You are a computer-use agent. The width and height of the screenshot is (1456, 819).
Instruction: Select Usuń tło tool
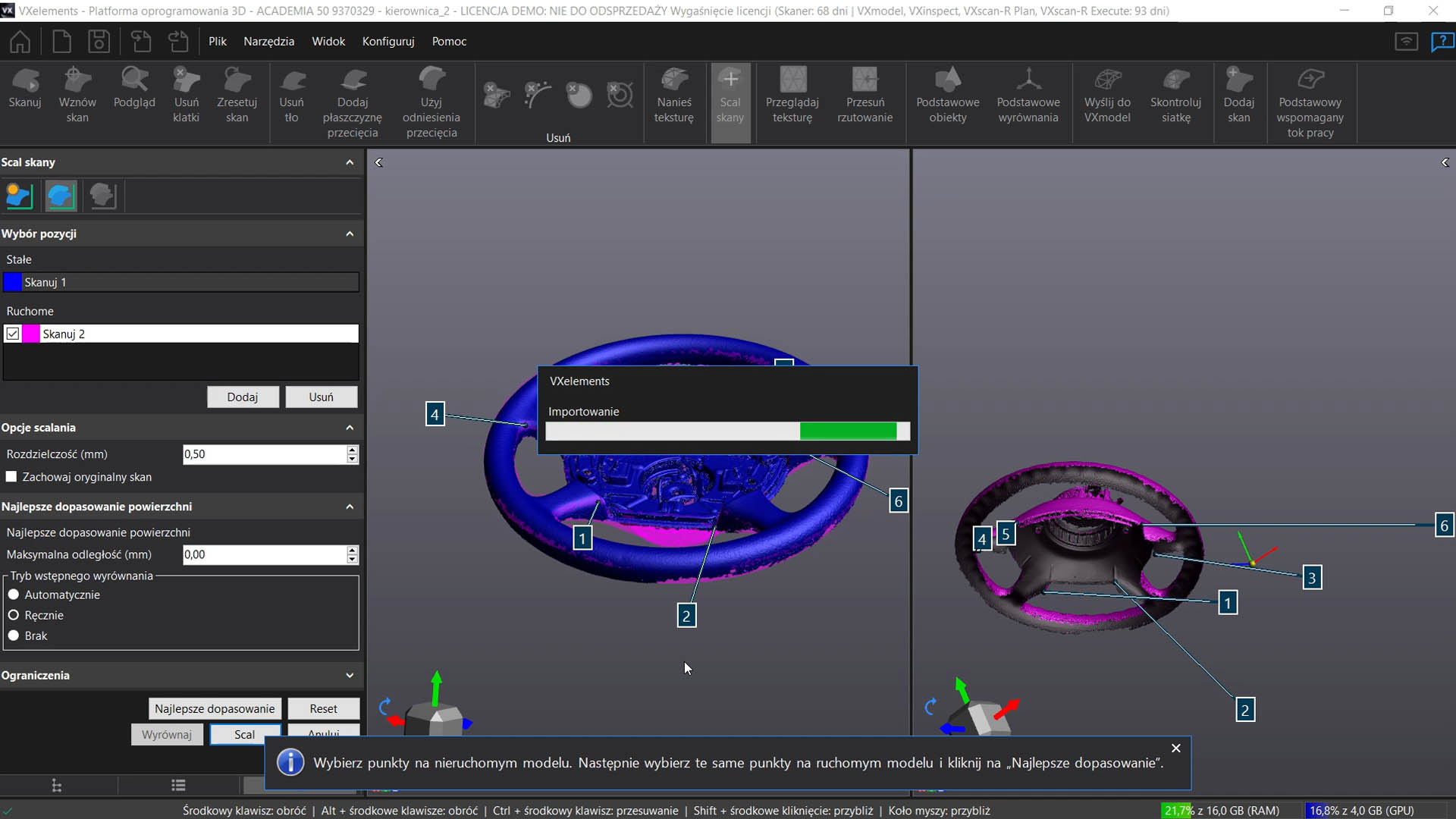[x=291, y=96]
